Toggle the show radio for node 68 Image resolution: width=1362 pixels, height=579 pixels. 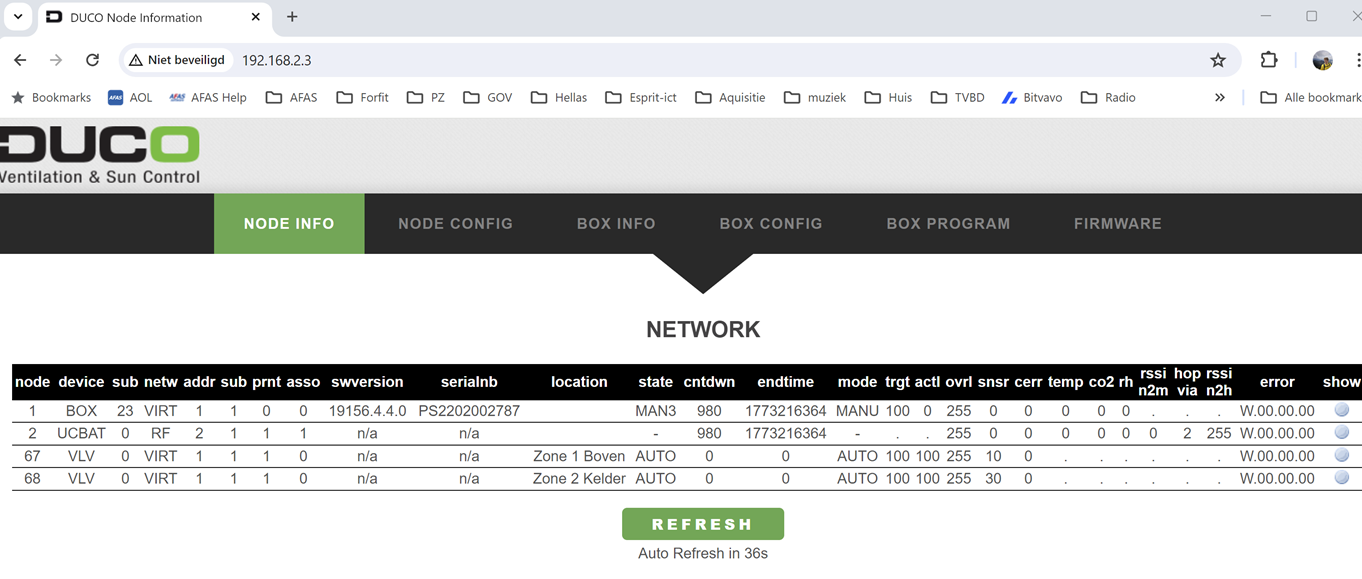pos(1342,478)
